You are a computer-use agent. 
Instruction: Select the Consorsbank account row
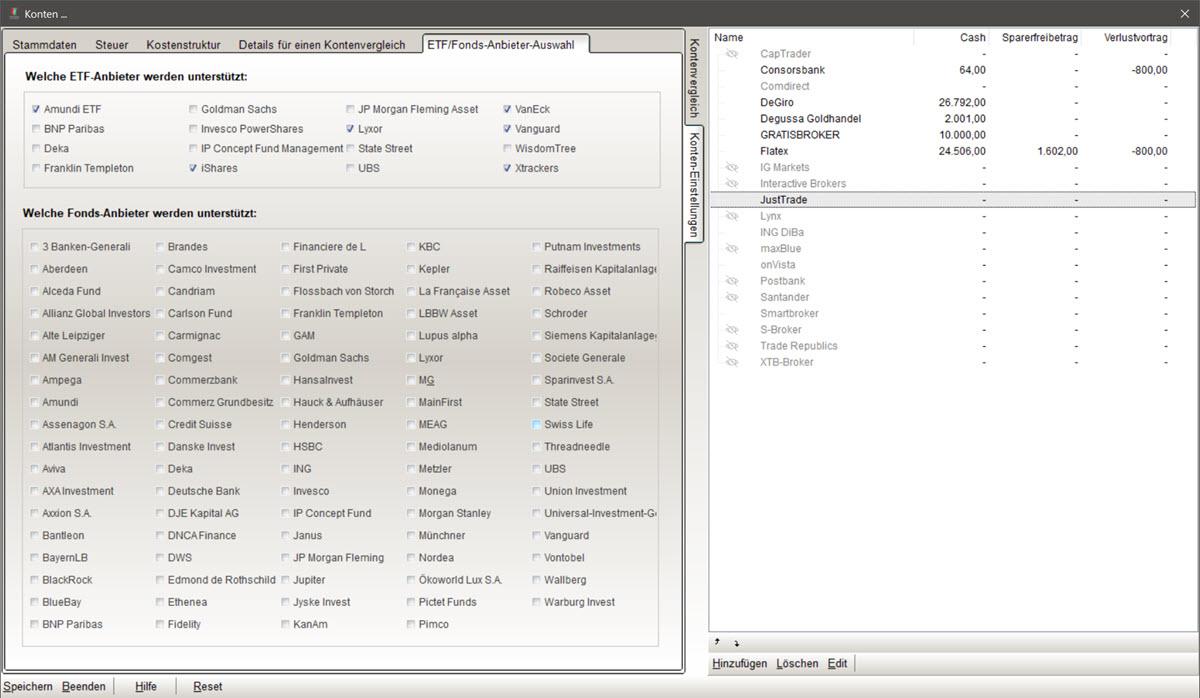coord(953,70)
